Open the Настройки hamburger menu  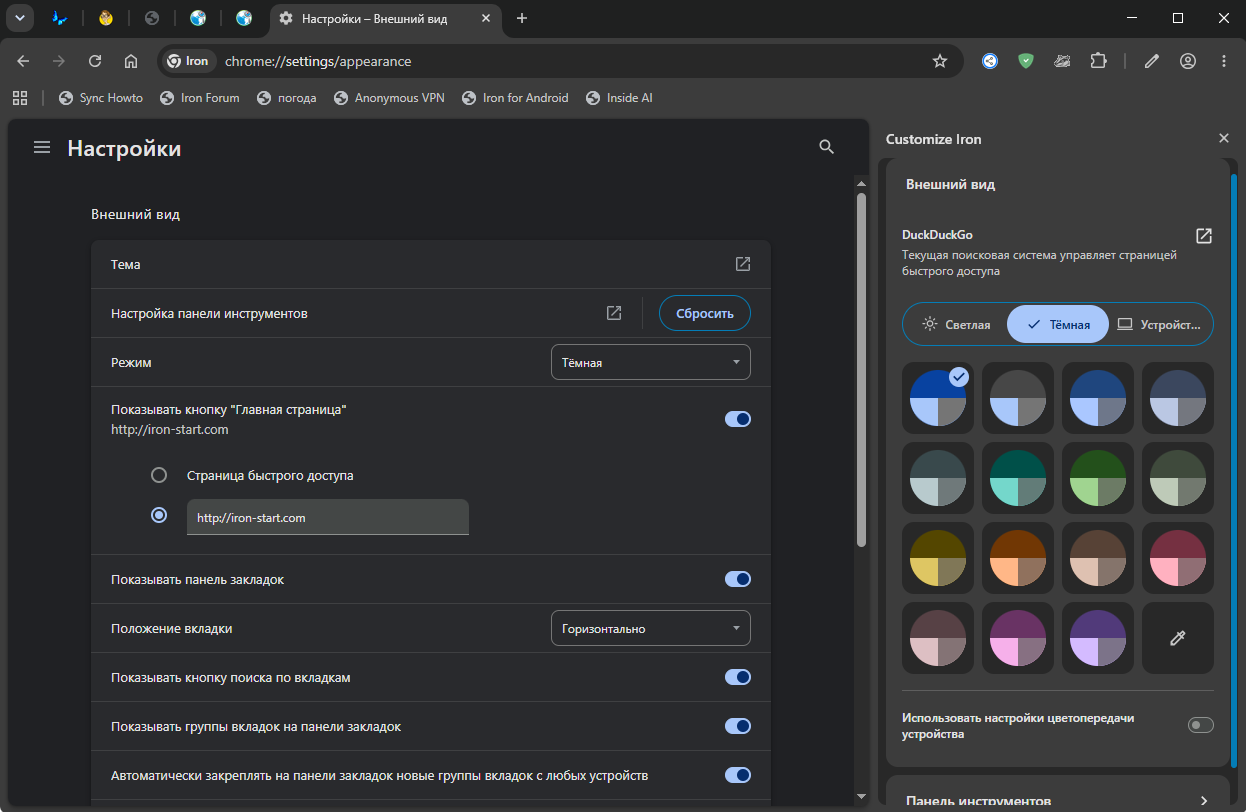[42, 148]
